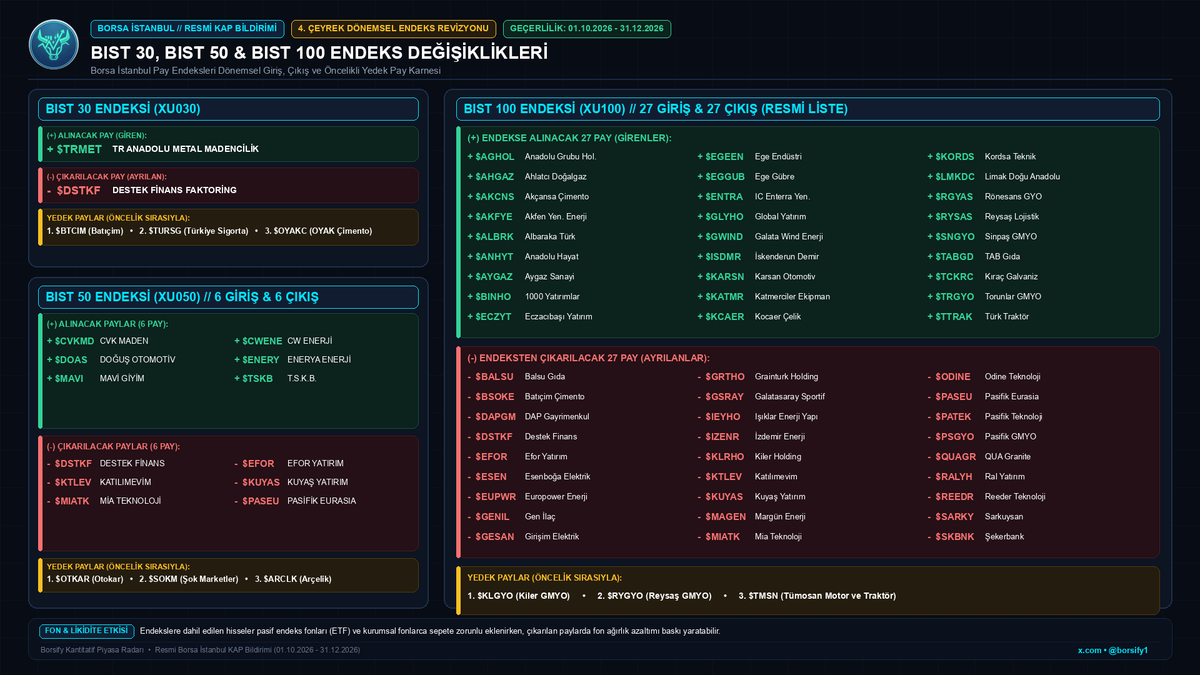
Task: Select $TSKB T.S.K.B. entry
Action: coord(275,379)
